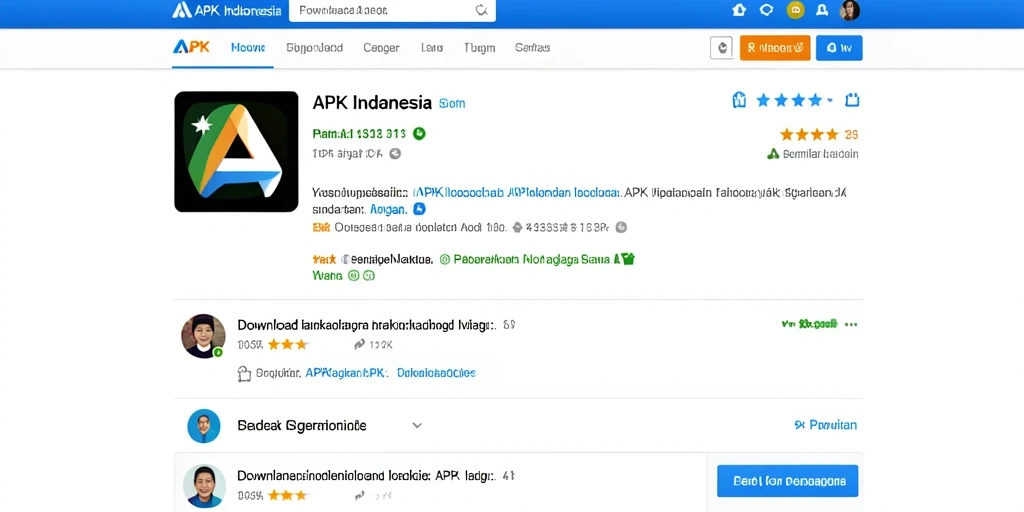Click the bottom review title mentioning 'APK ladge'

[368, 476]
